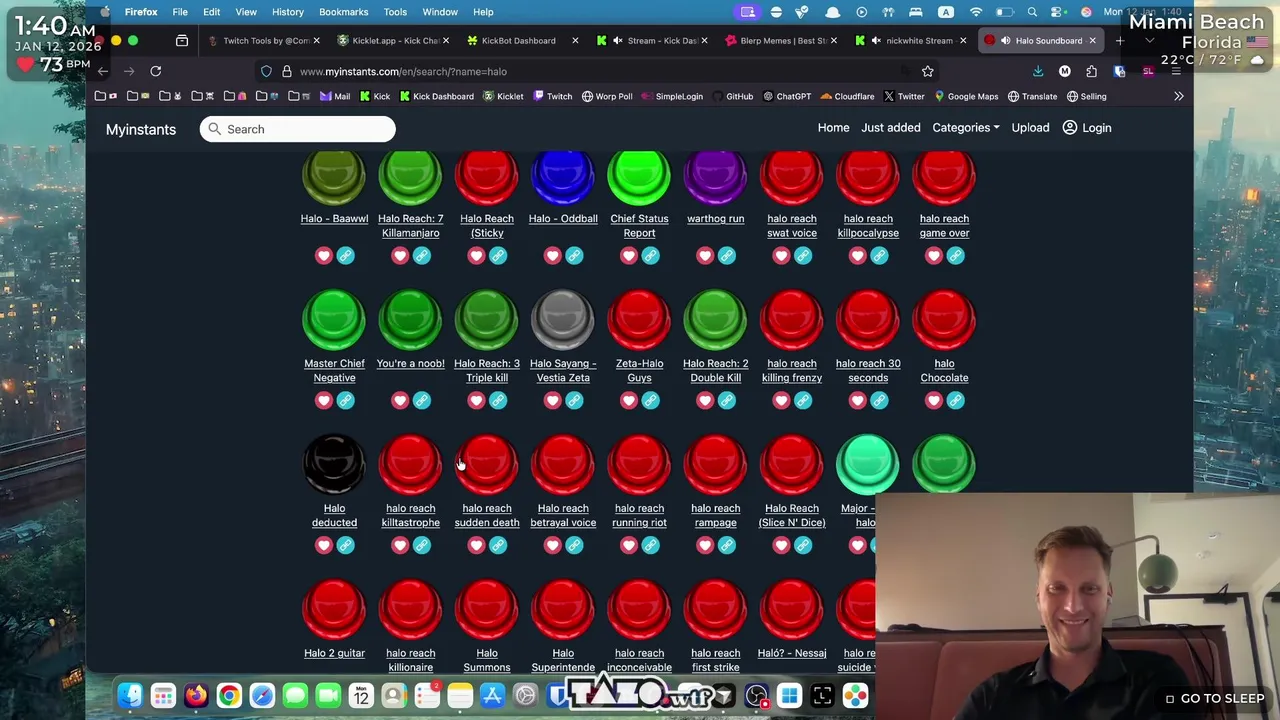Open Finder from the Dock

coord(130,696)
